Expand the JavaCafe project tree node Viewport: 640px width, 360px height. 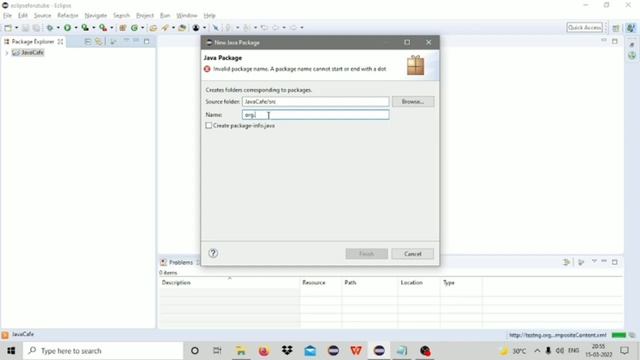pyautogui.click(x=7, y=53)
